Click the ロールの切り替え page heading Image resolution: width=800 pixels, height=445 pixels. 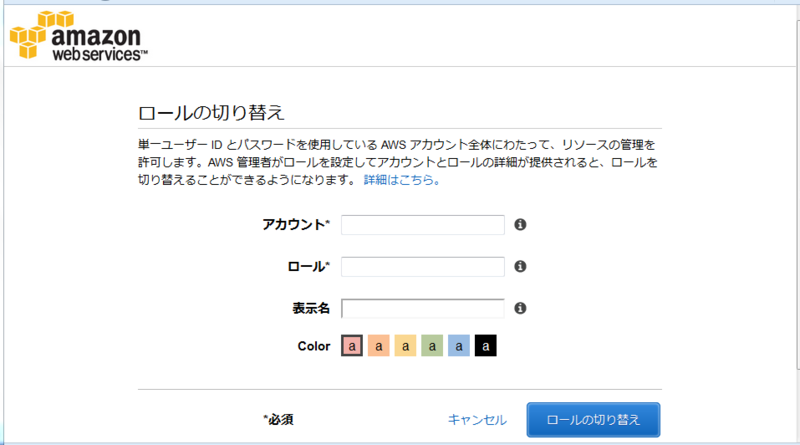(x=211, y=112)
